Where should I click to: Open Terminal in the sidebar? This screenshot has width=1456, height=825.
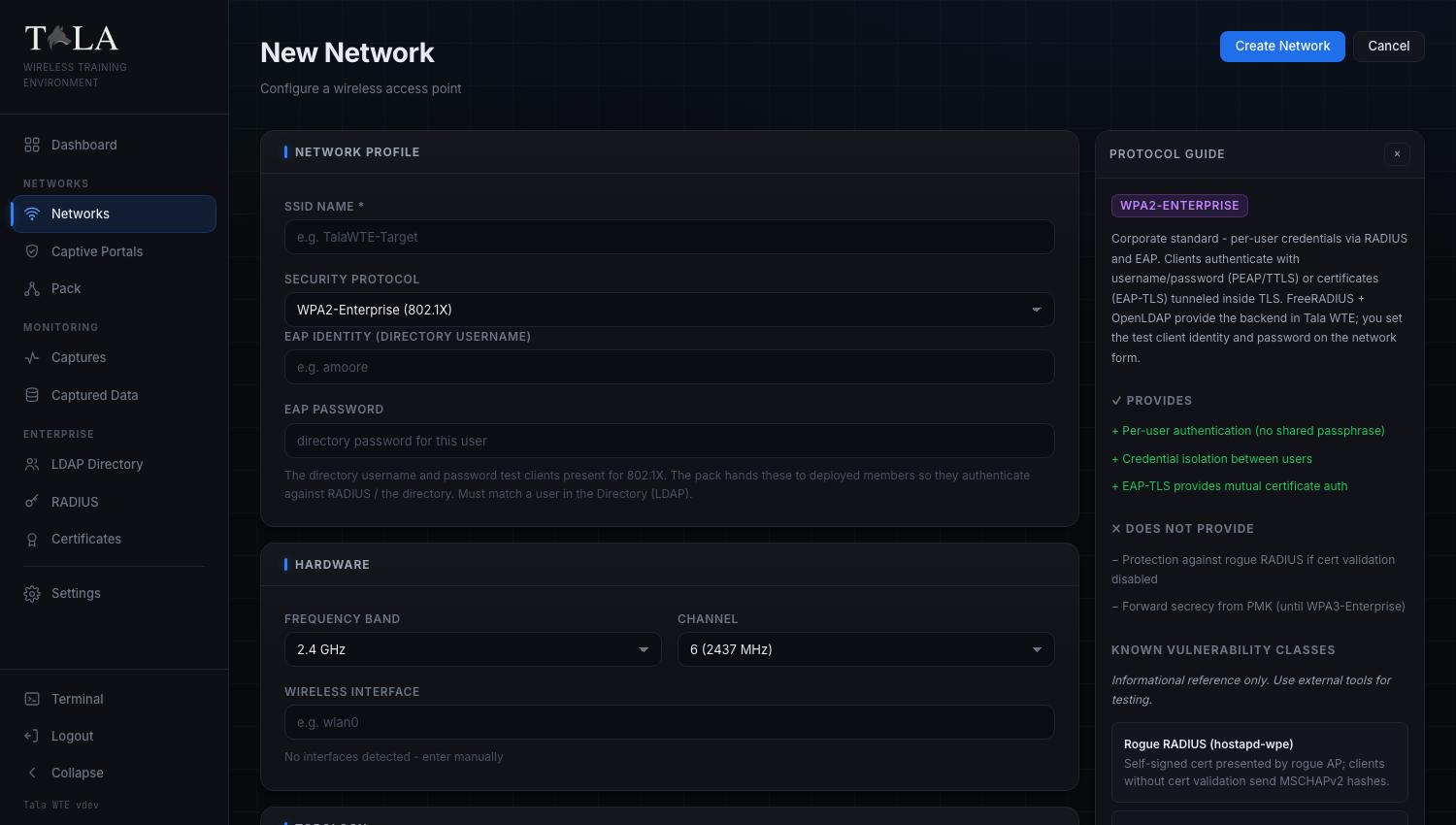114,699
